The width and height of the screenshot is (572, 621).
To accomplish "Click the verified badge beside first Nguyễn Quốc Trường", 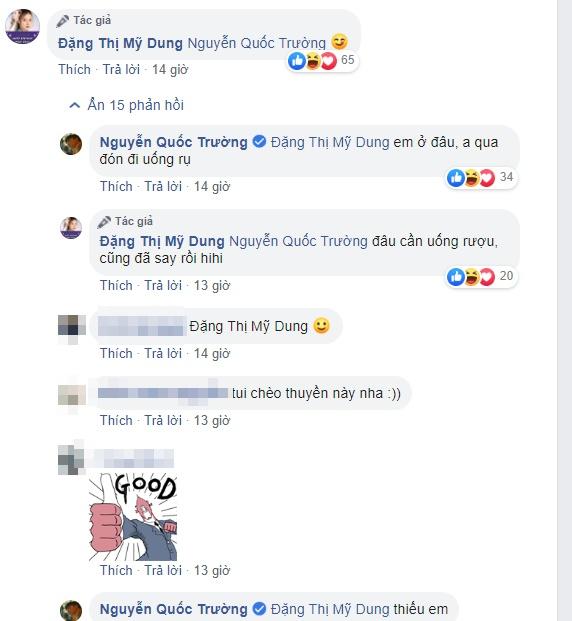I will pyautogui.click(x=259, y=142).
